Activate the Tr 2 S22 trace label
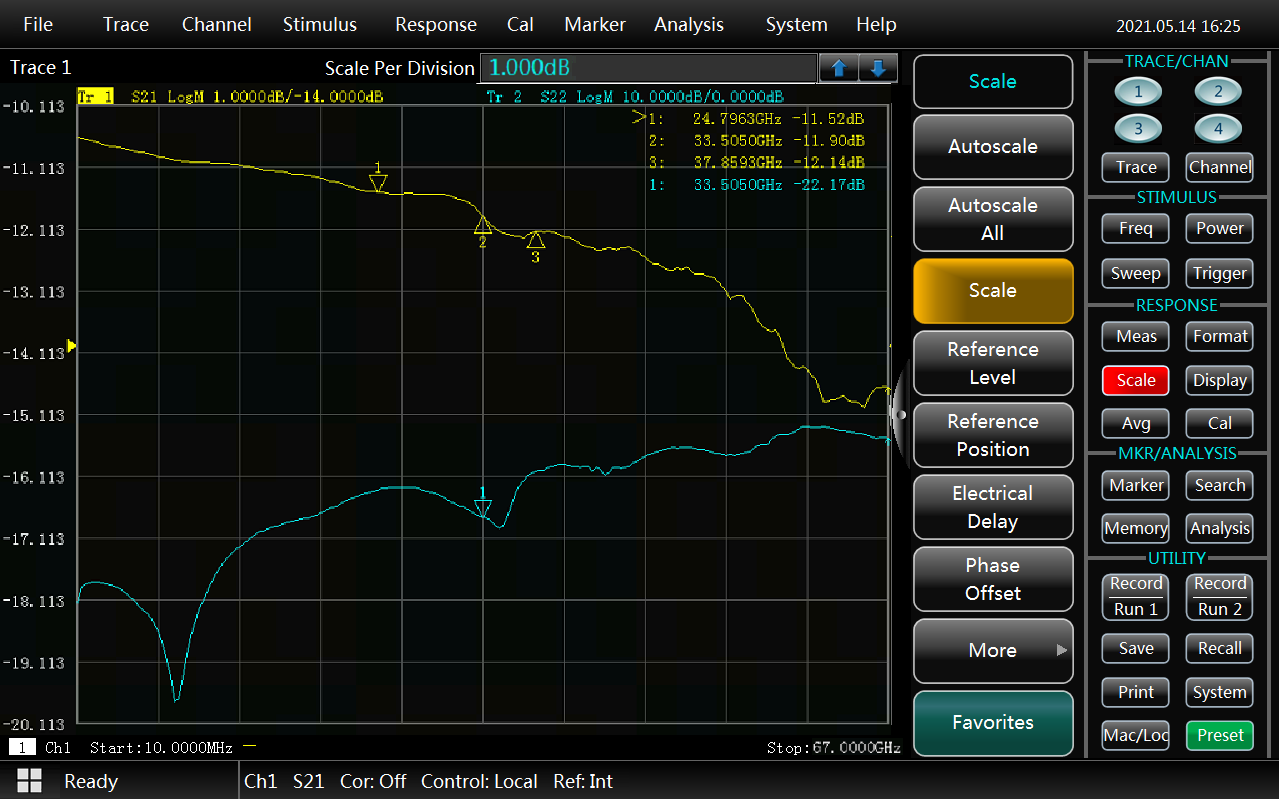The width and height of the screenshot is (1279, 799). tap(634, 97)
